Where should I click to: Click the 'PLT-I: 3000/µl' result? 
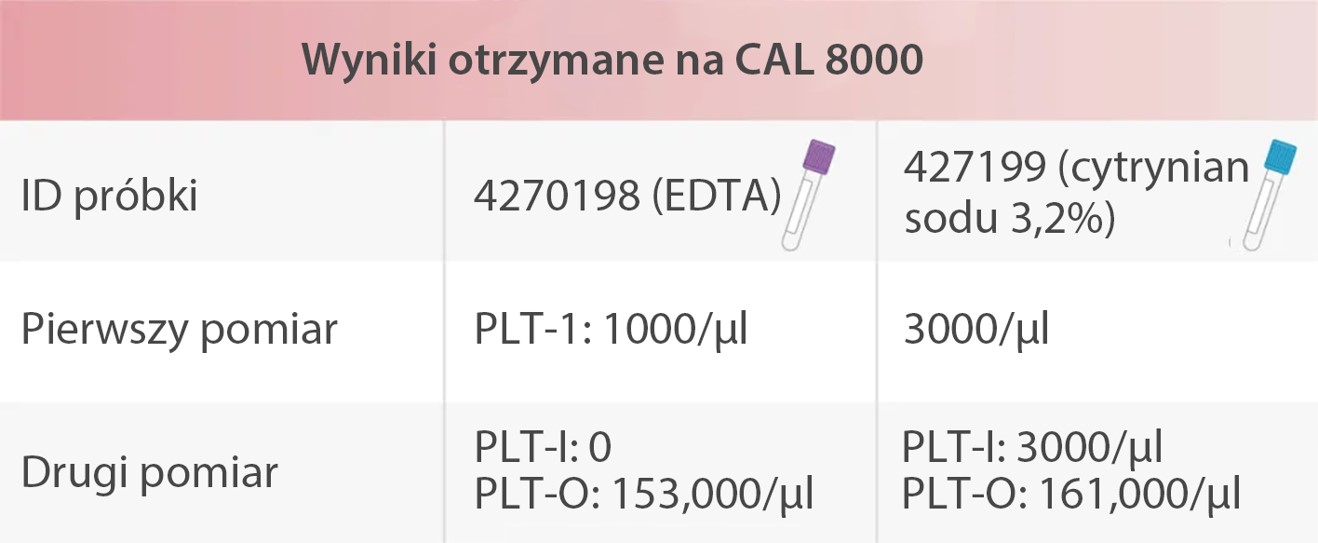(x=1032, y=448)
